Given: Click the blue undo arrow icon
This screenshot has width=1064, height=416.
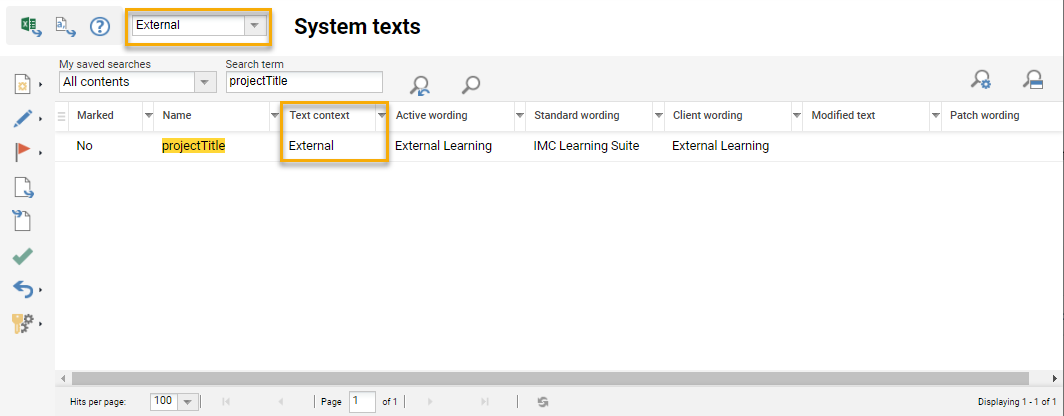Looking at the screenshot, I should point(23,289).
